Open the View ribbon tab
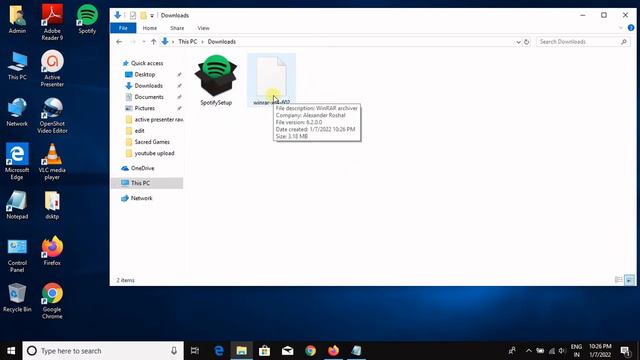The width and height of the screenshot is (640, 360). point(203,28)
